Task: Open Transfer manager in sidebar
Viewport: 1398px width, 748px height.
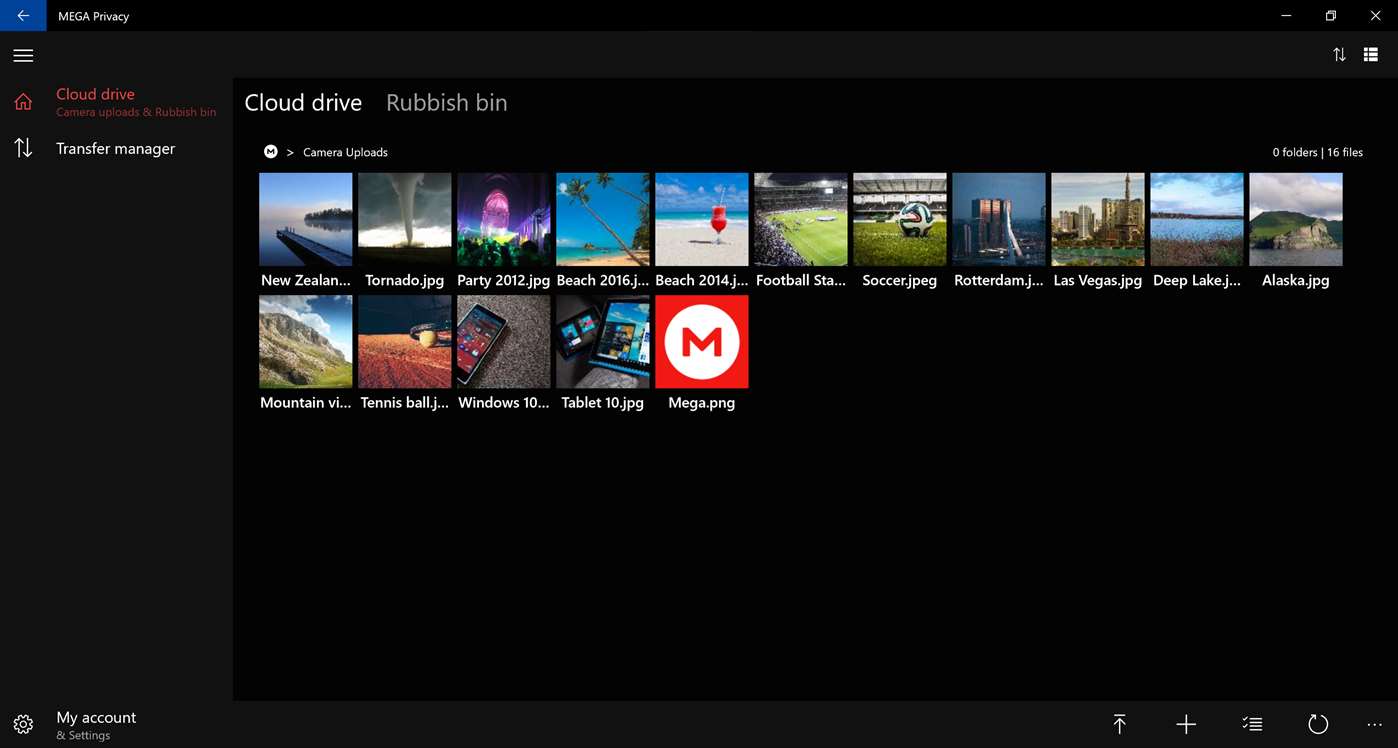Action: coord(116,149)
